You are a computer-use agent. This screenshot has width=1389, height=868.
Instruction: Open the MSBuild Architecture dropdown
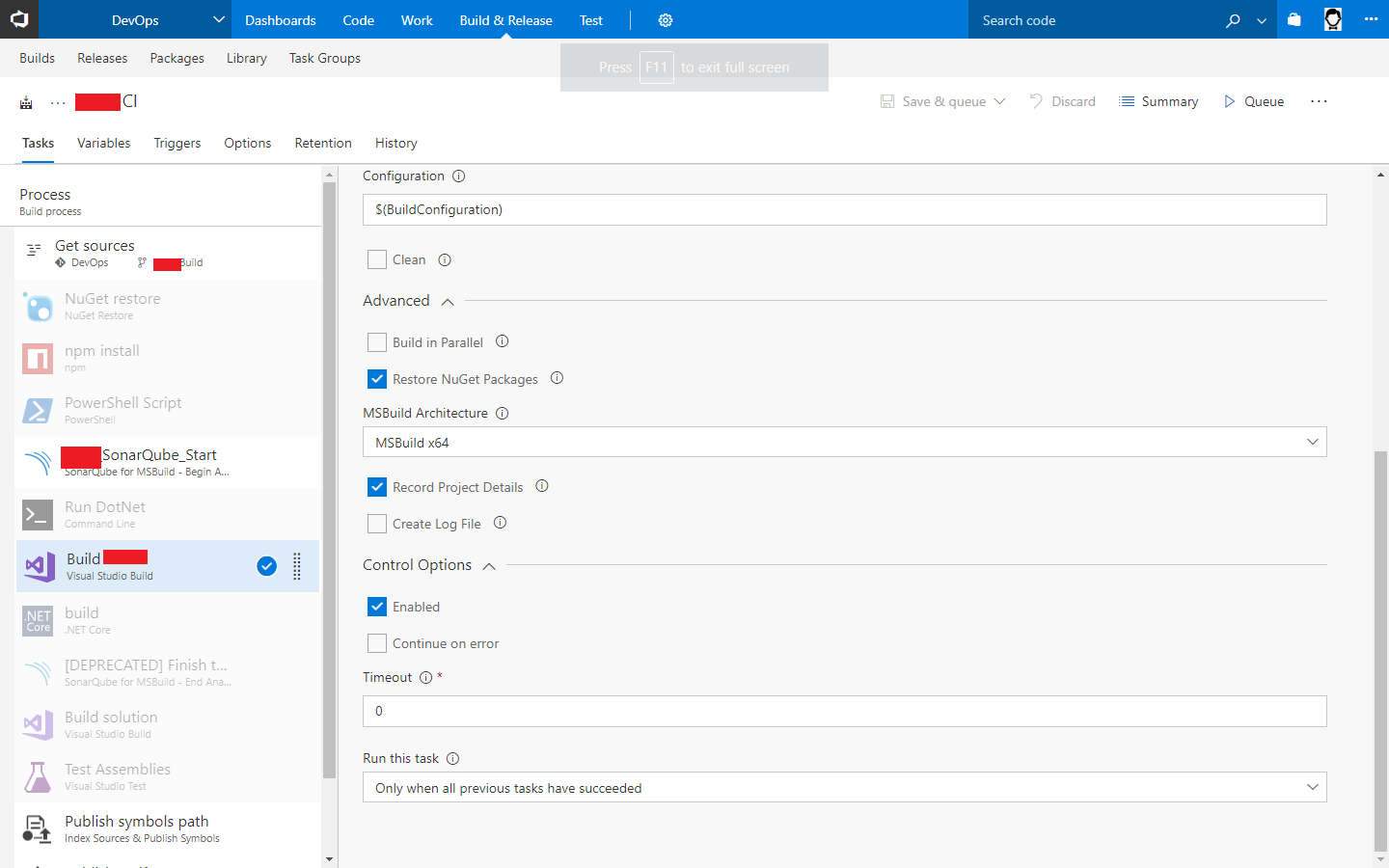pyautogui.click(x=844, y=443)
